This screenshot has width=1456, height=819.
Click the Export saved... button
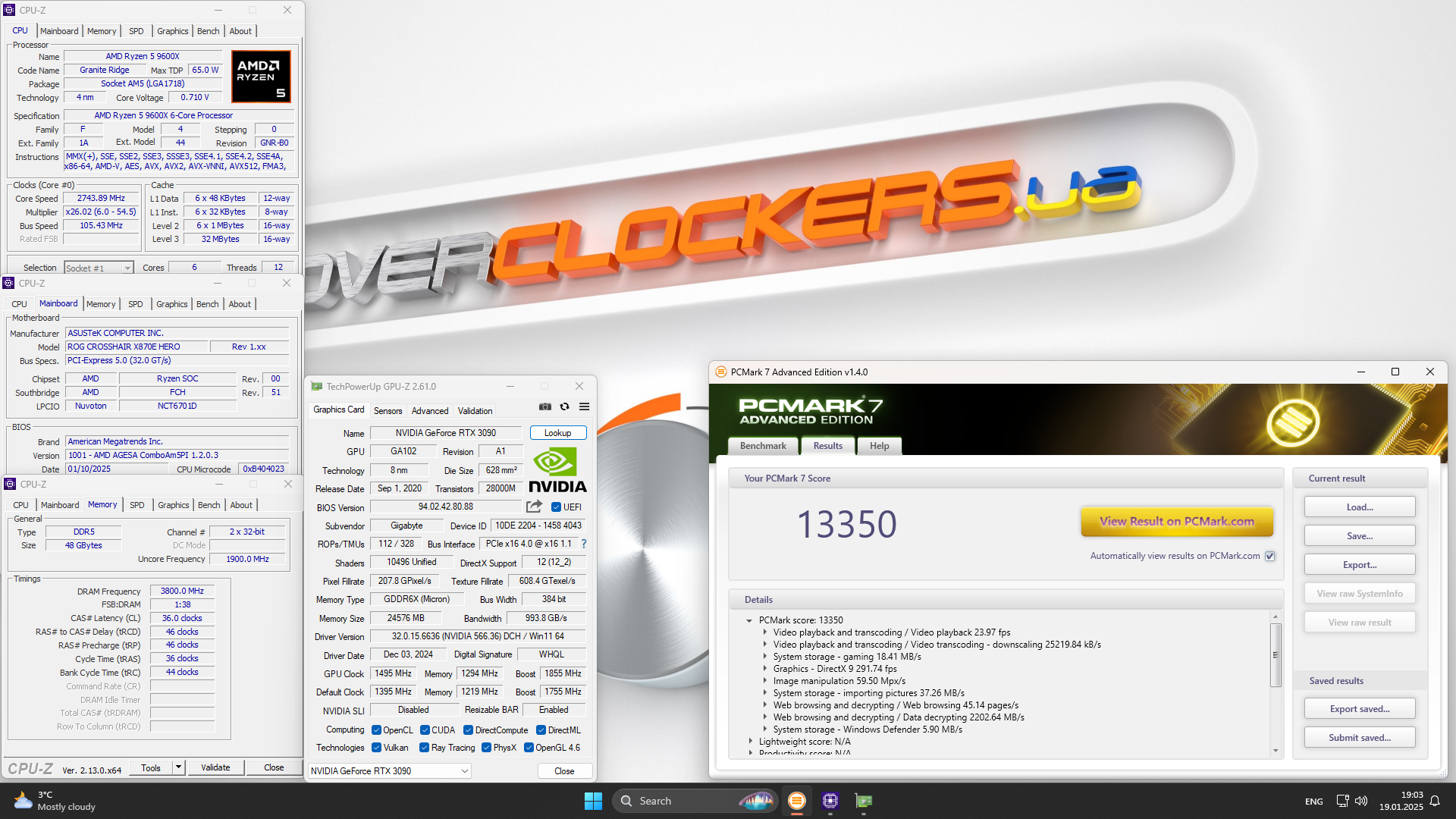click(x=1360, y=709)
